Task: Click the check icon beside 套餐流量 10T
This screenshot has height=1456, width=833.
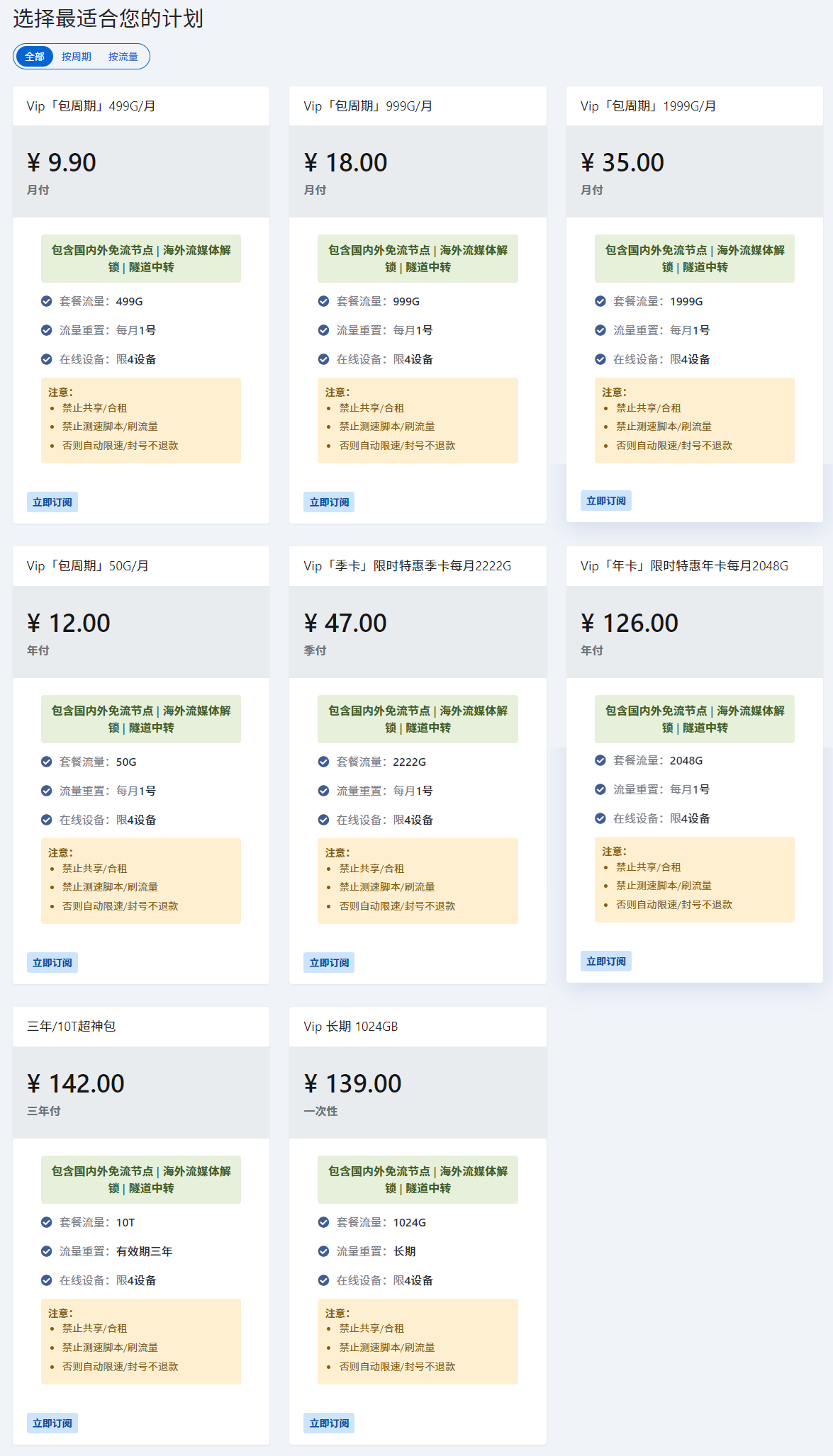Action: point(47,1222)
